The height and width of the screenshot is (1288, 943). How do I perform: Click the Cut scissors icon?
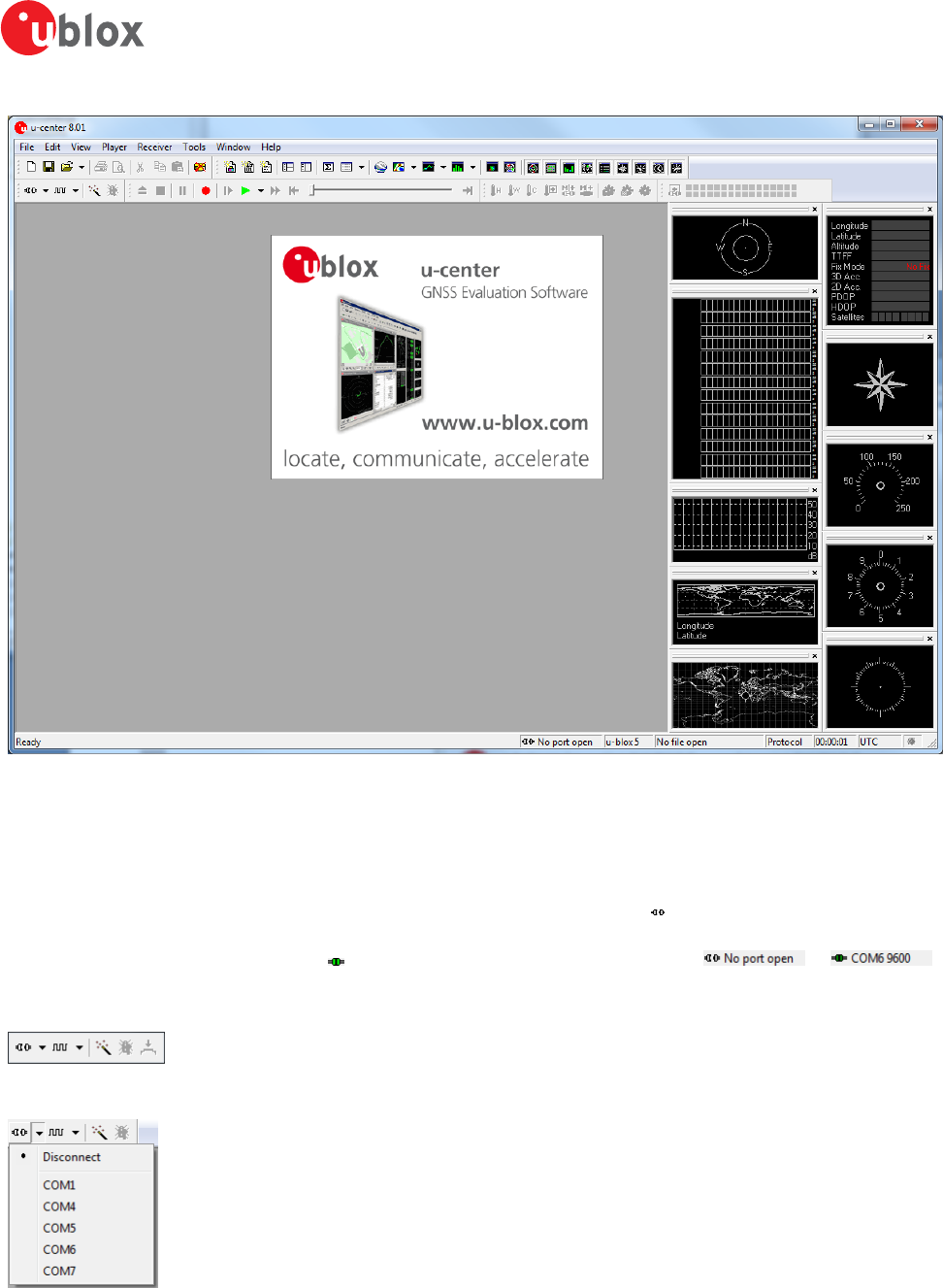141,167
